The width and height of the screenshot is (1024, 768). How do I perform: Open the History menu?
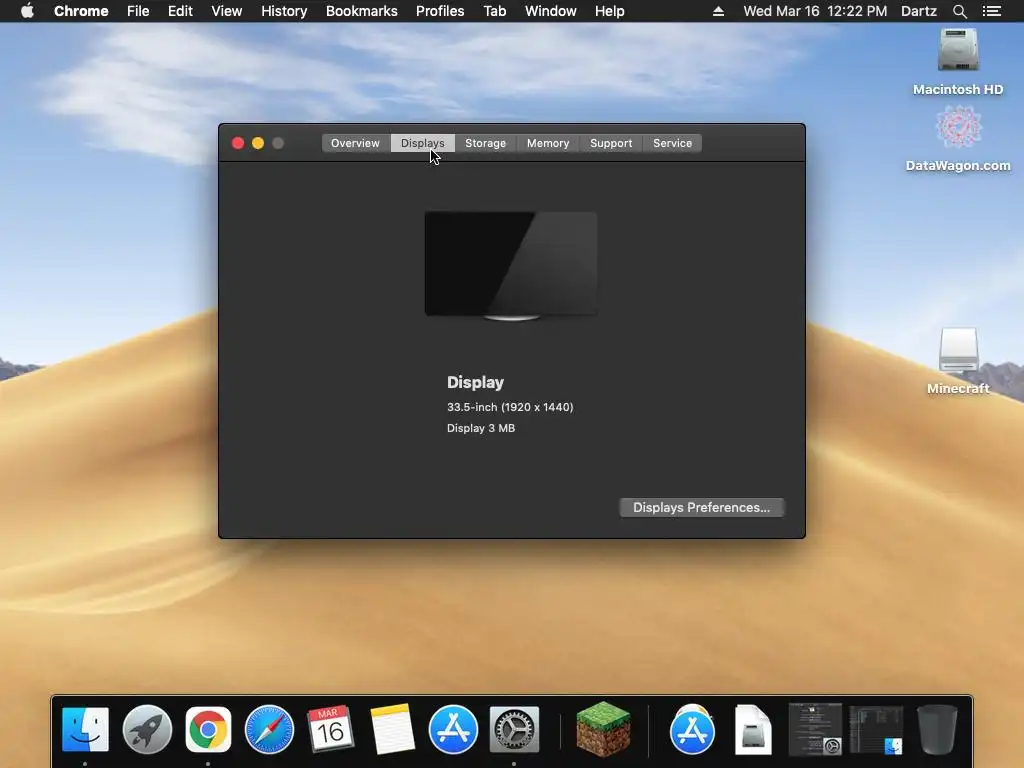284,11
